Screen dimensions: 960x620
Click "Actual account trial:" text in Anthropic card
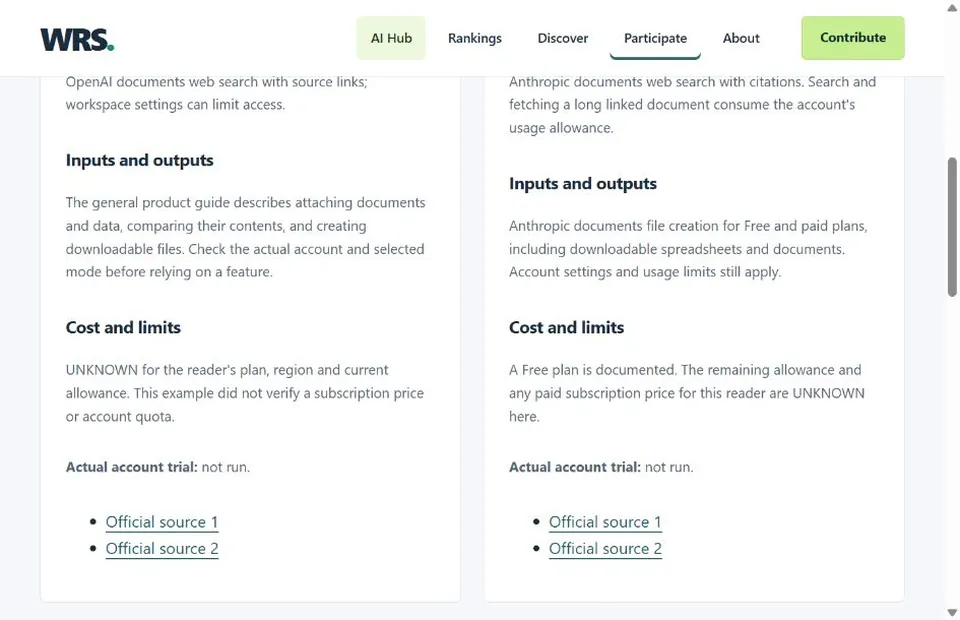point(575,467)
